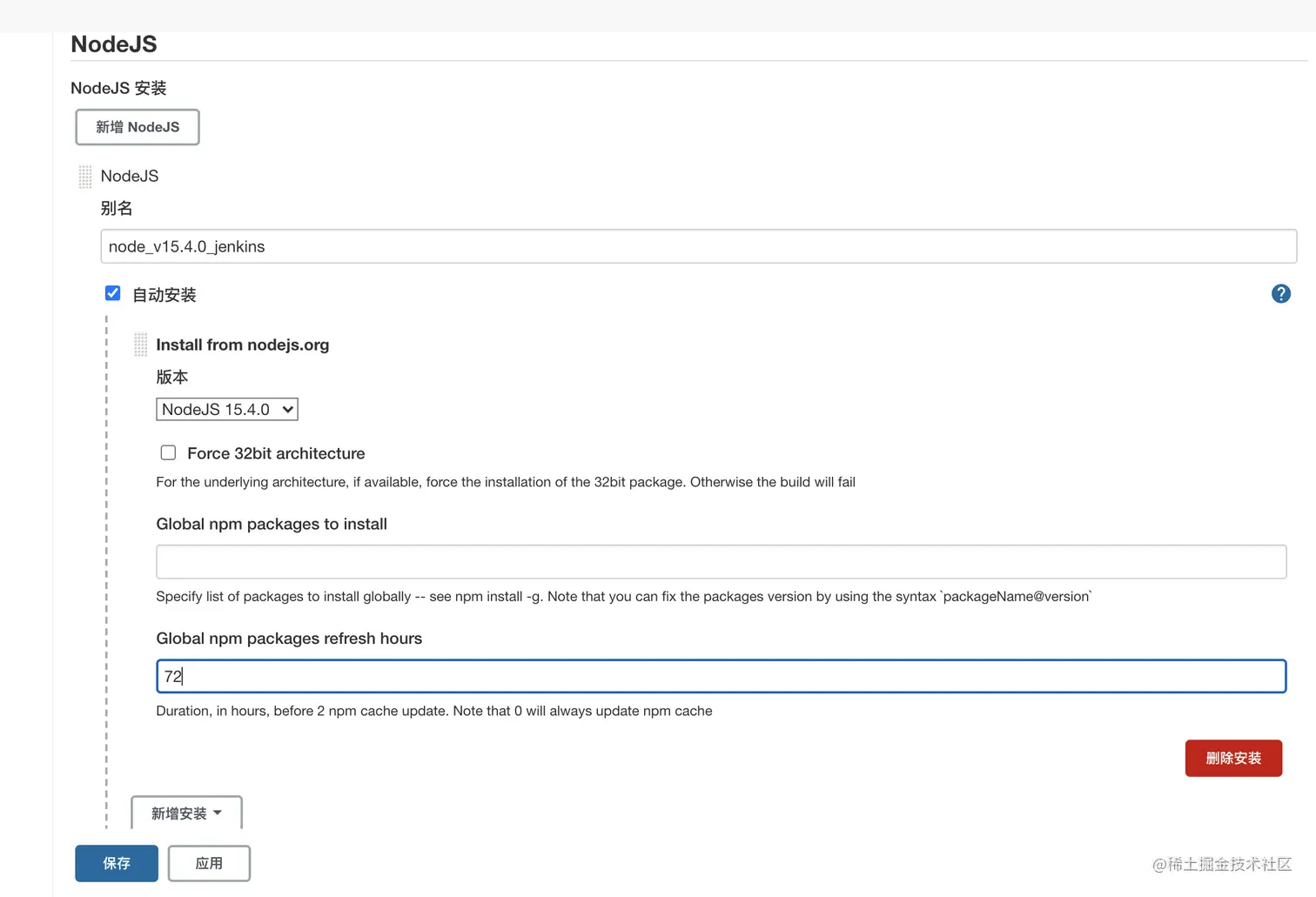Toggle the 自动安装 checkbox
The width and height of the screenshot is (1316, 897).
point(113,293)
